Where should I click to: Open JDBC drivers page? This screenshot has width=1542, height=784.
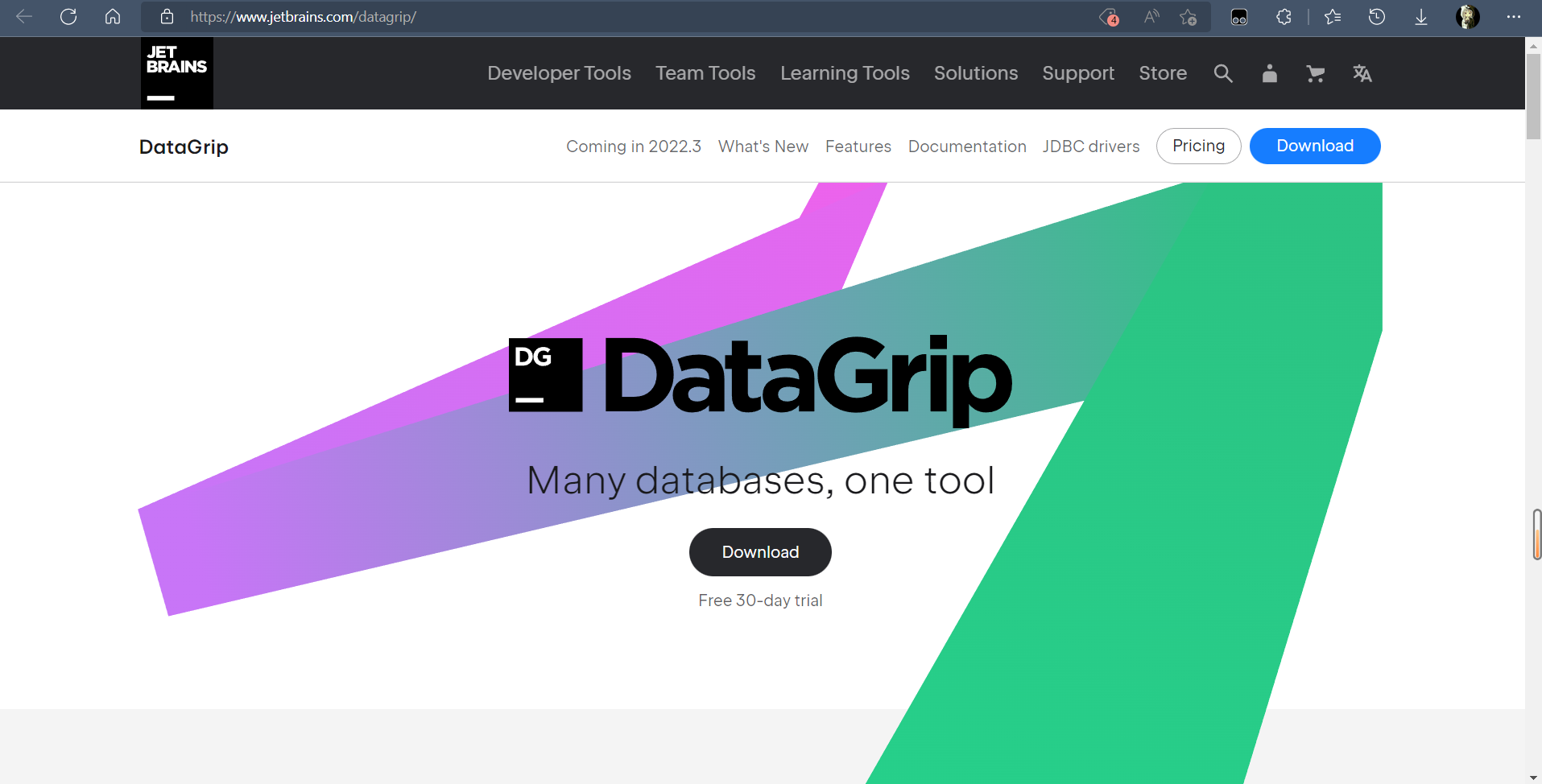click(x=1091, y=146)
